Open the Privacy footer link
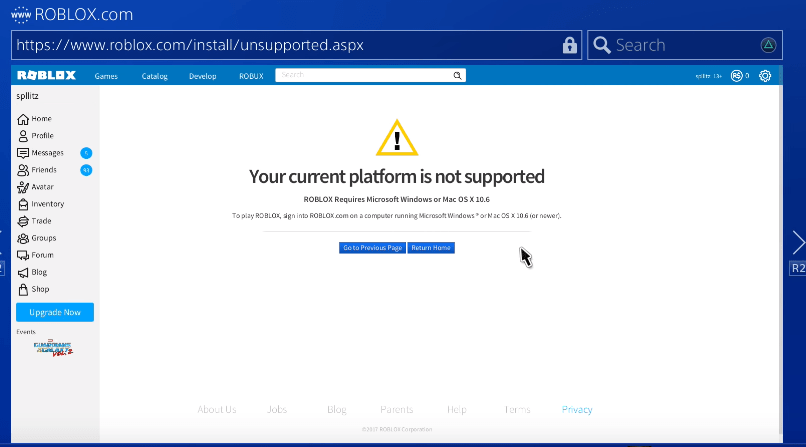806x447 pixels. [577, 409]
